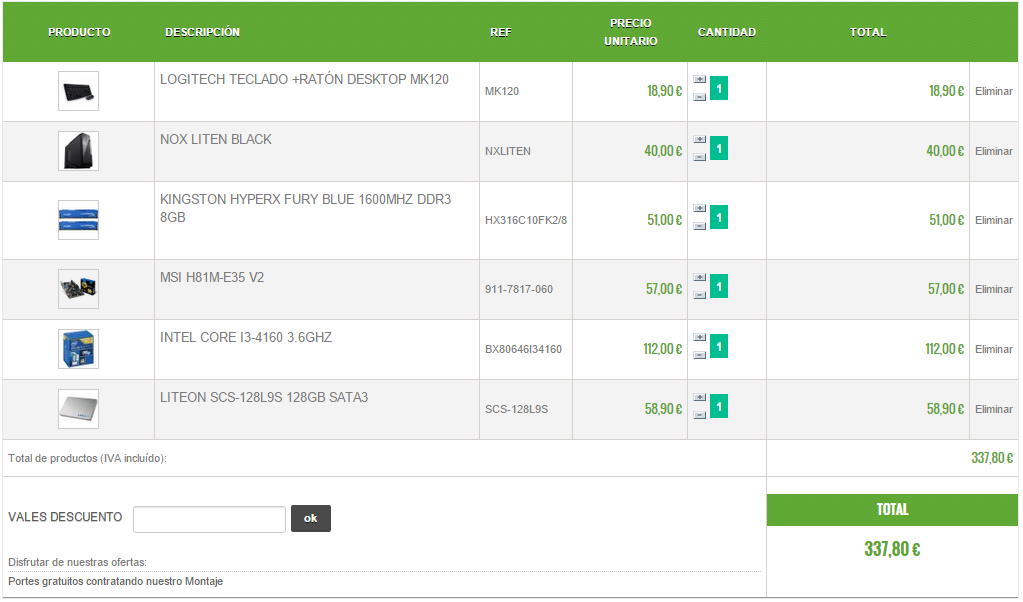Select reference text 'MK120'

[x=502, y=91]
